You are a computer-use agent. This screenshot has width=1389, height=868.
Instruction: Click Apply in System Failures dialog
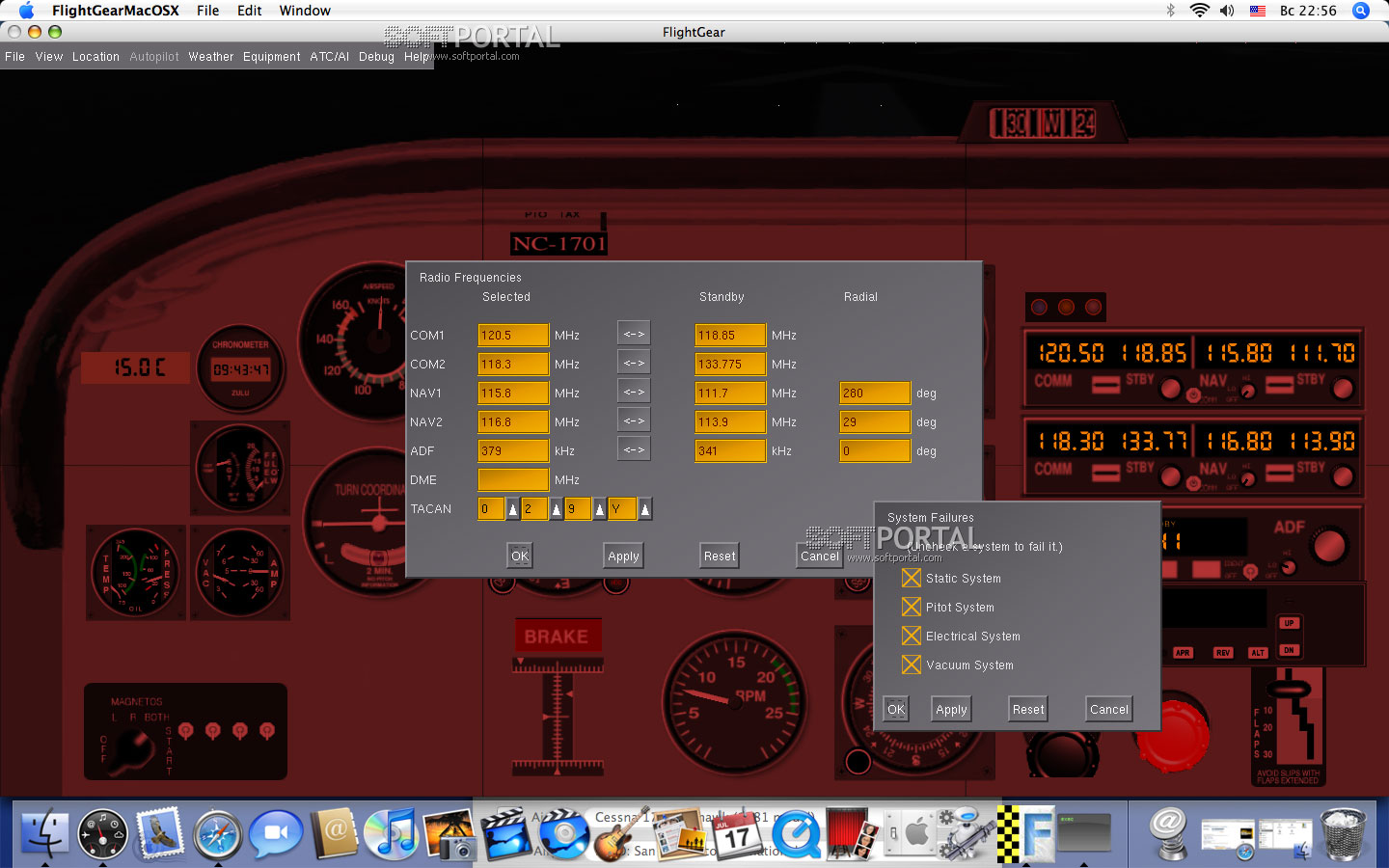(951, 709)
